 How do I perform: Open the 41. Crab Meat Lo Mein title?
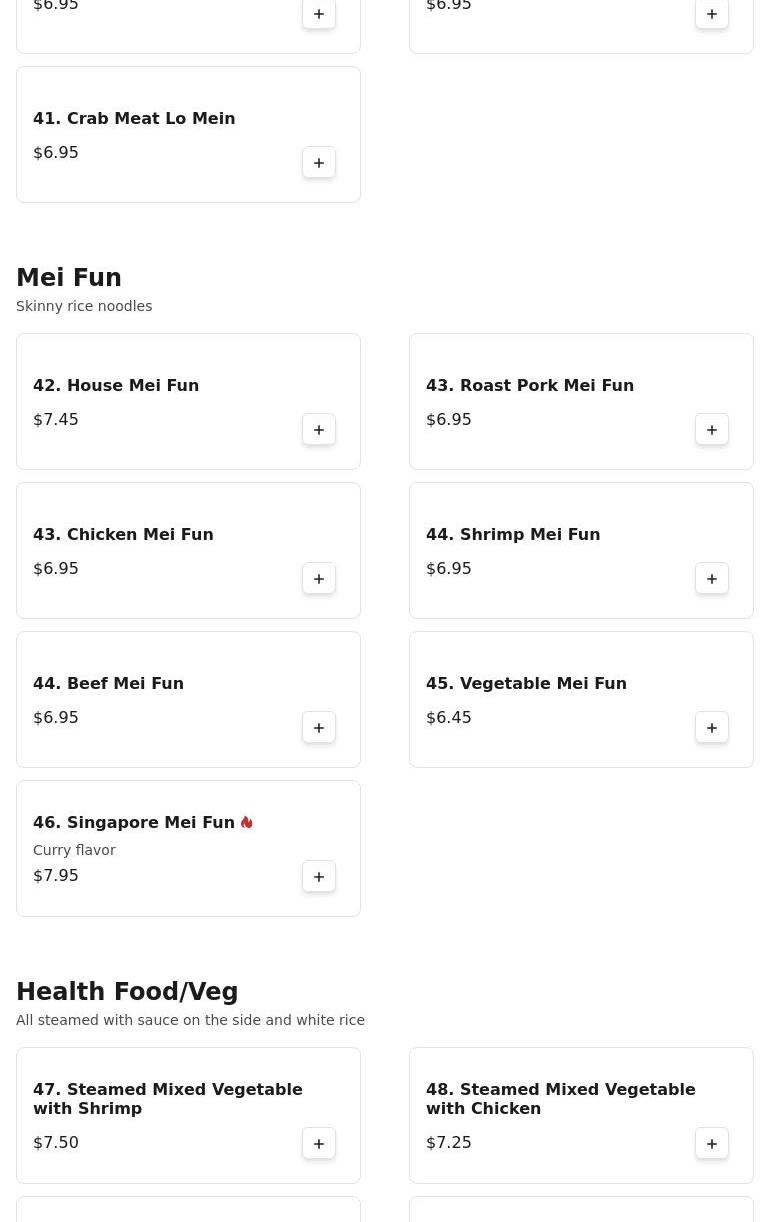[x=134, y=118]
